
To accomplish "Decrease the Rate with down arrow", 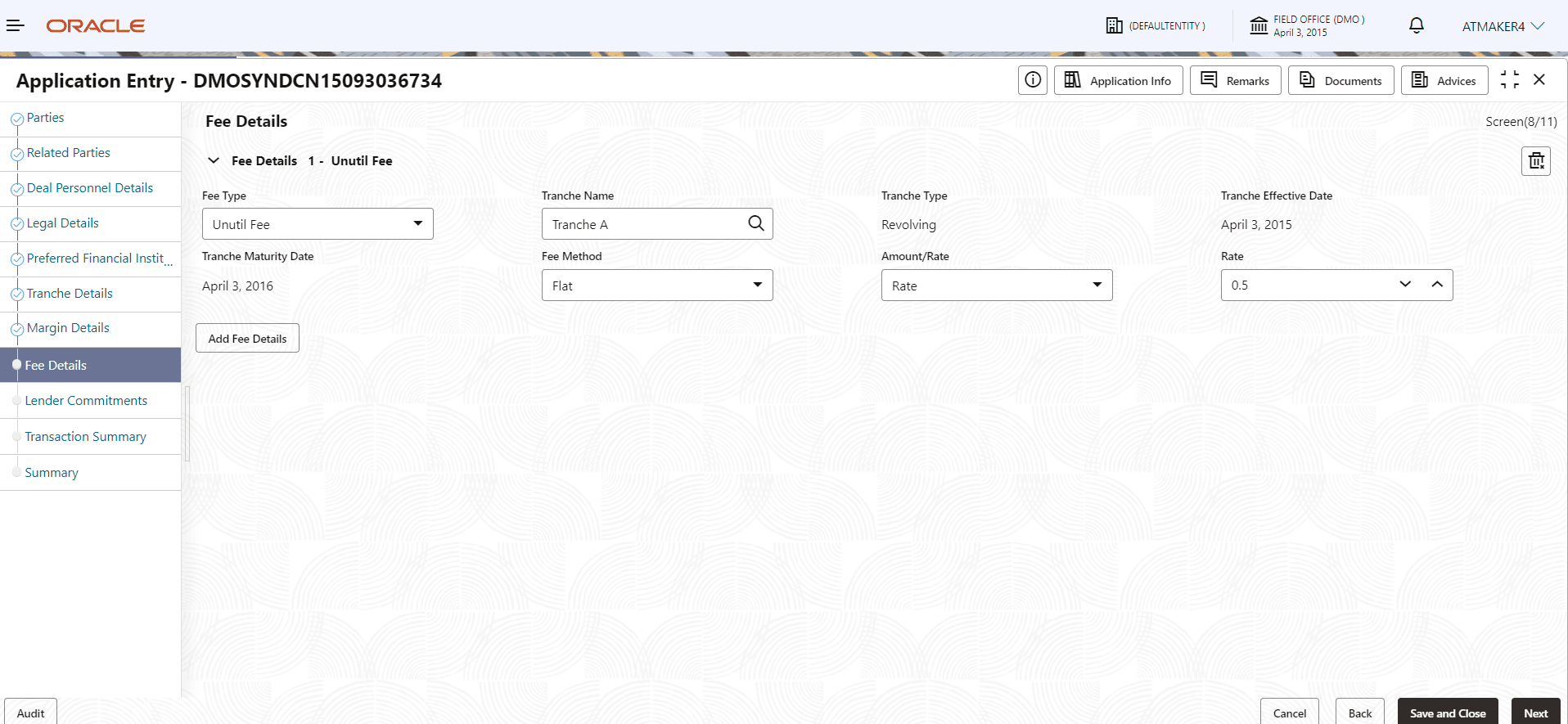I will 1405,285.
